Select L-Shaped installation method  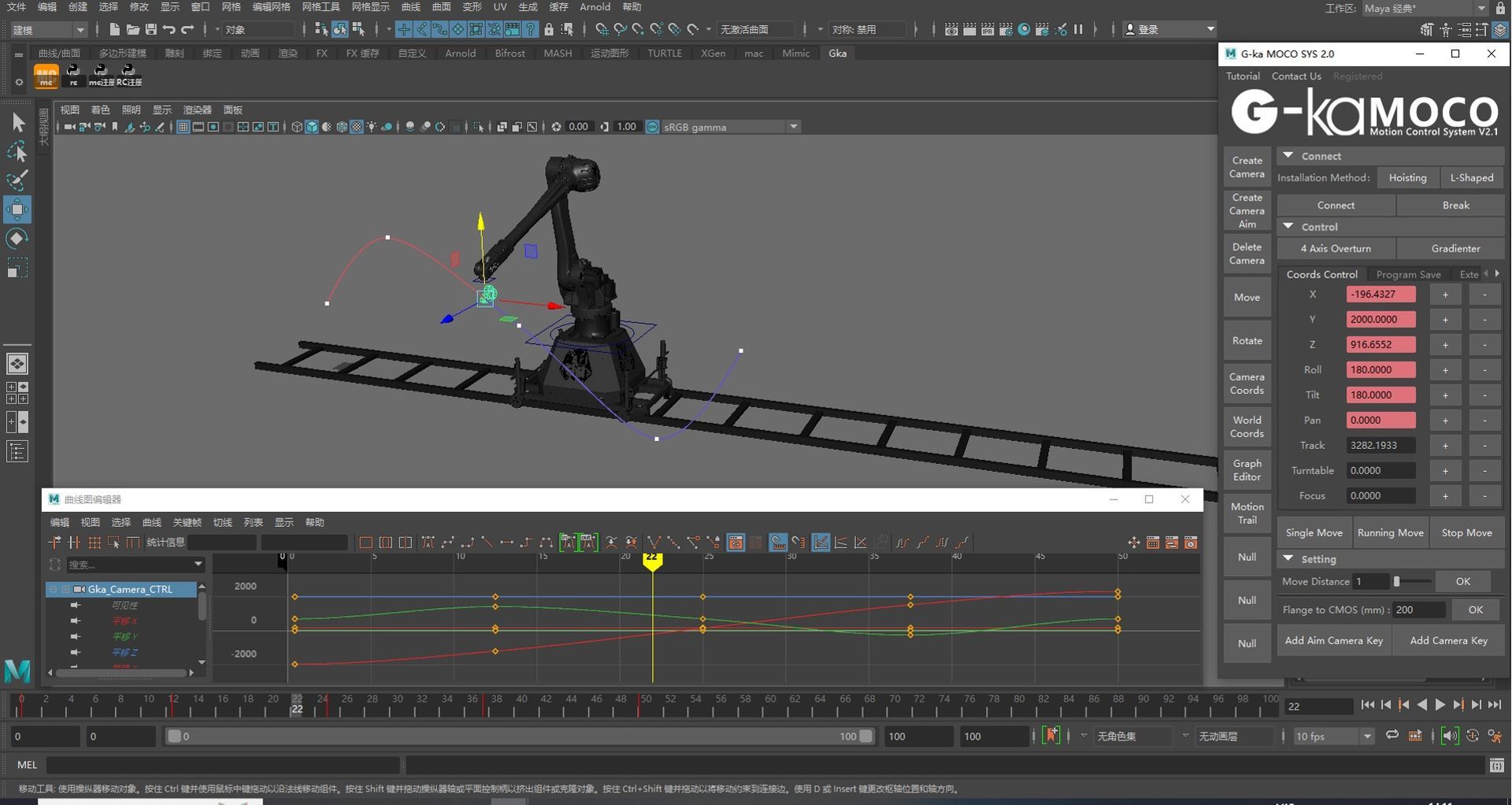point(1471,178)
